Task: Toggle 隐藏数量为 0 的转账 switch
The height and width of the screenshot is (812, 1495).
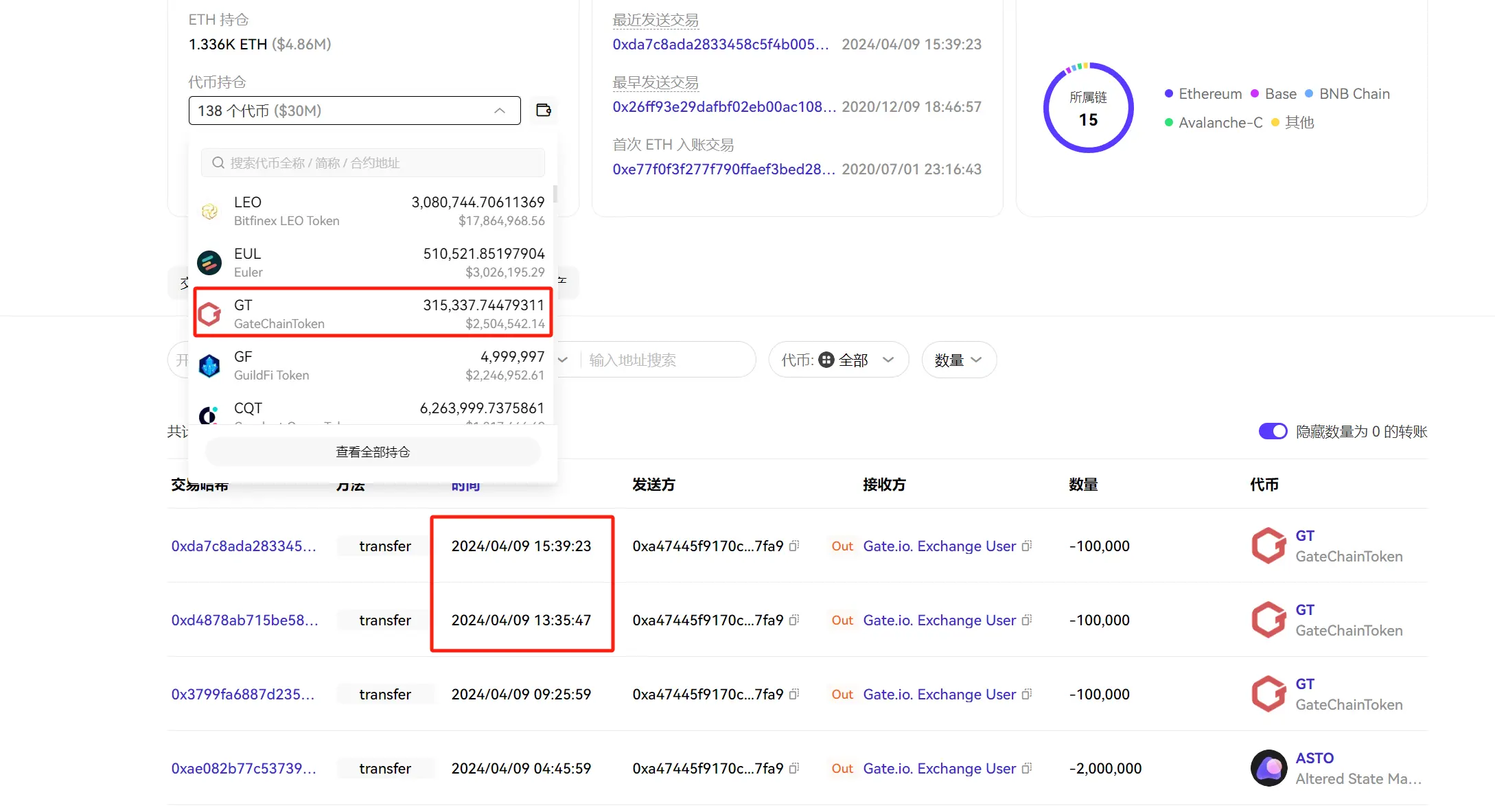Action: point(1273,431)
